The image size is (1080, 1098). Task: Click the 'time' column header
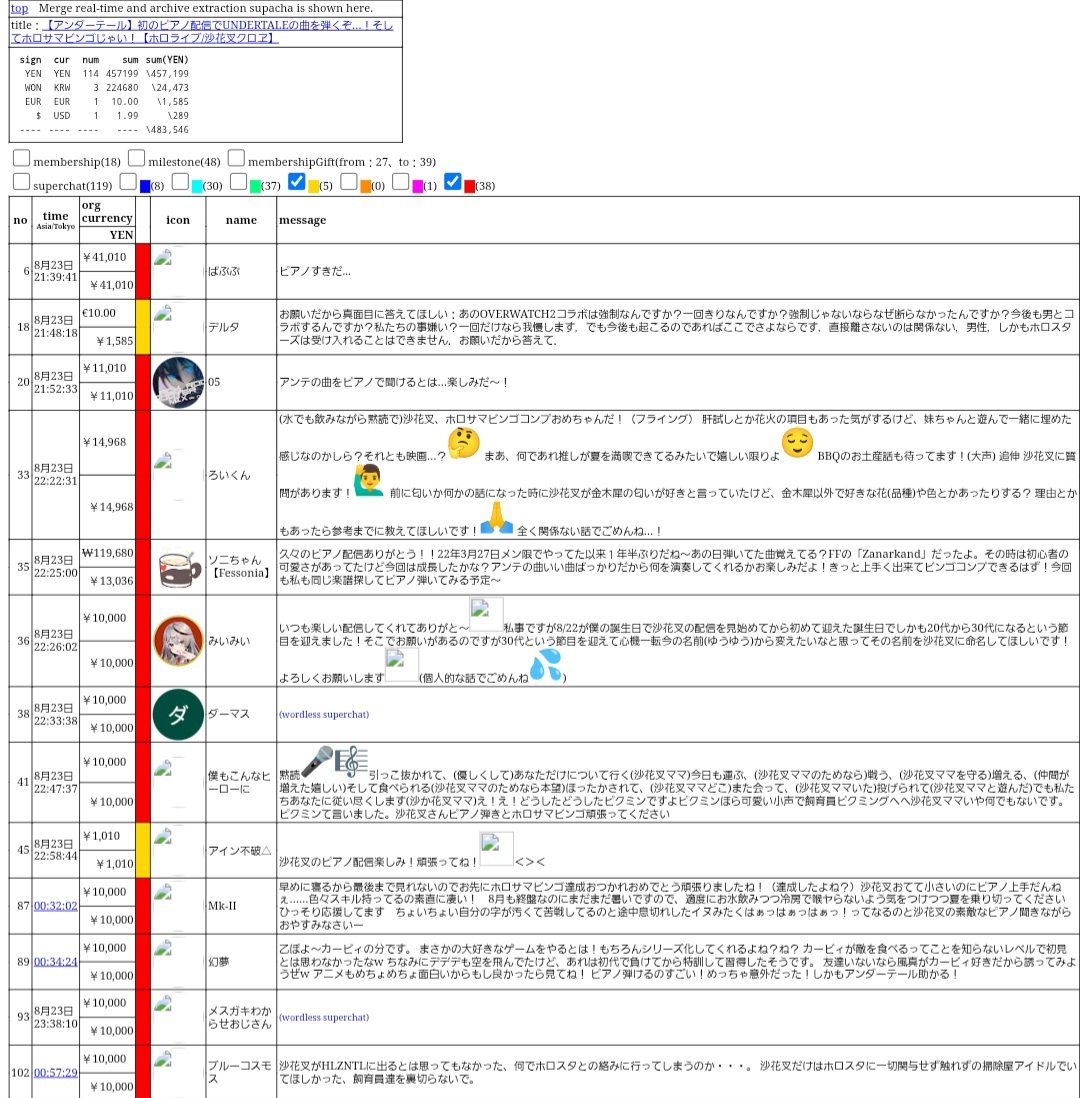click(x=55, y=220)
